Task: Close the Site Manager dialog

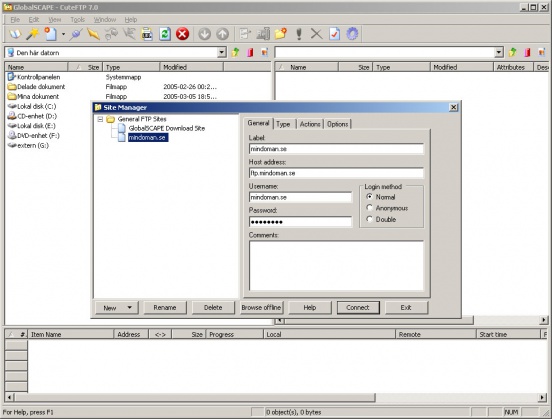Action: click(454, 107)
